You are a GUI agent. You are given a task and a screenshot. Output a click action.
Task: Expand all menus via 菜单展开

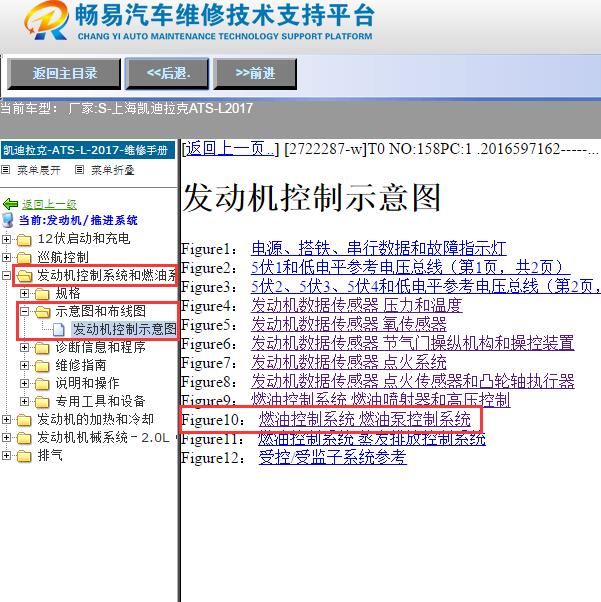pyautogui.click(x=39, y=170)
